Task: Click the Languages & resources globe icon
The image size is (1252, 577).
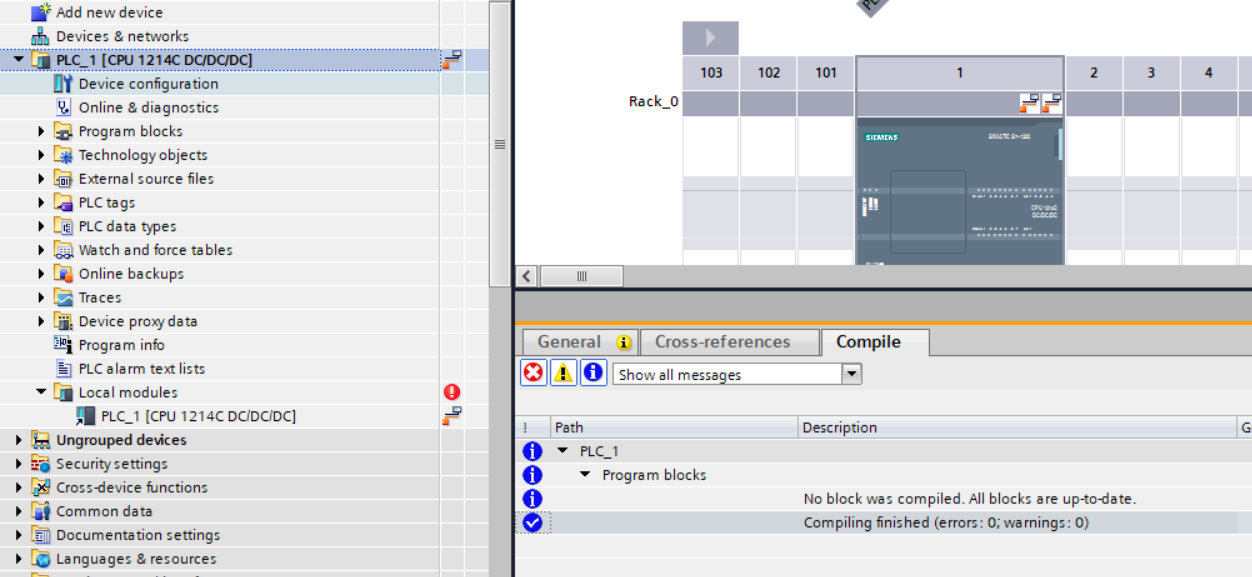Action: tap(40, 559)
